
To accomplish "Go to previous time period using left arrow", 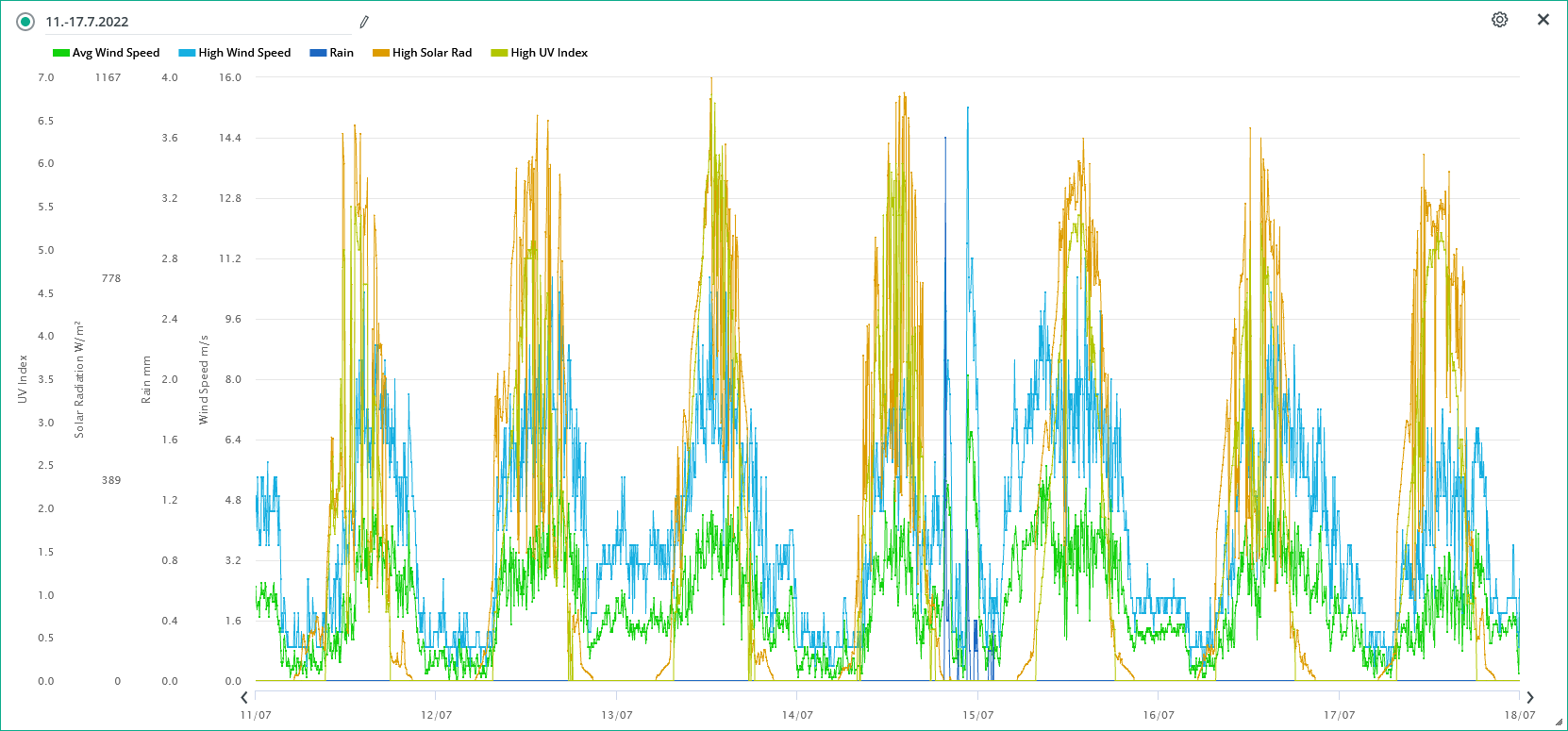I will click(244, 698).
